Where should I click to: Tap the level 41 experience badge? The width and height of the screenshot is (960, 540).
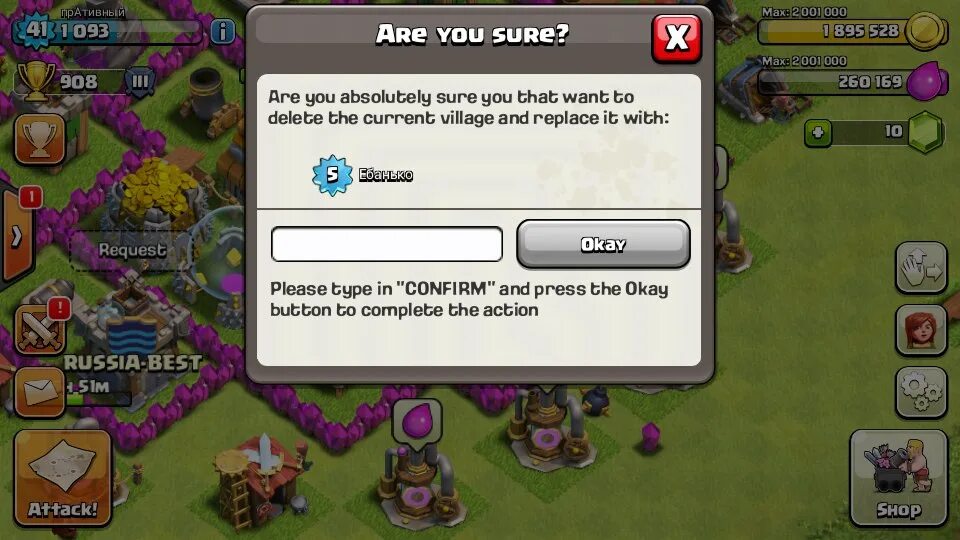pos(37,29)
